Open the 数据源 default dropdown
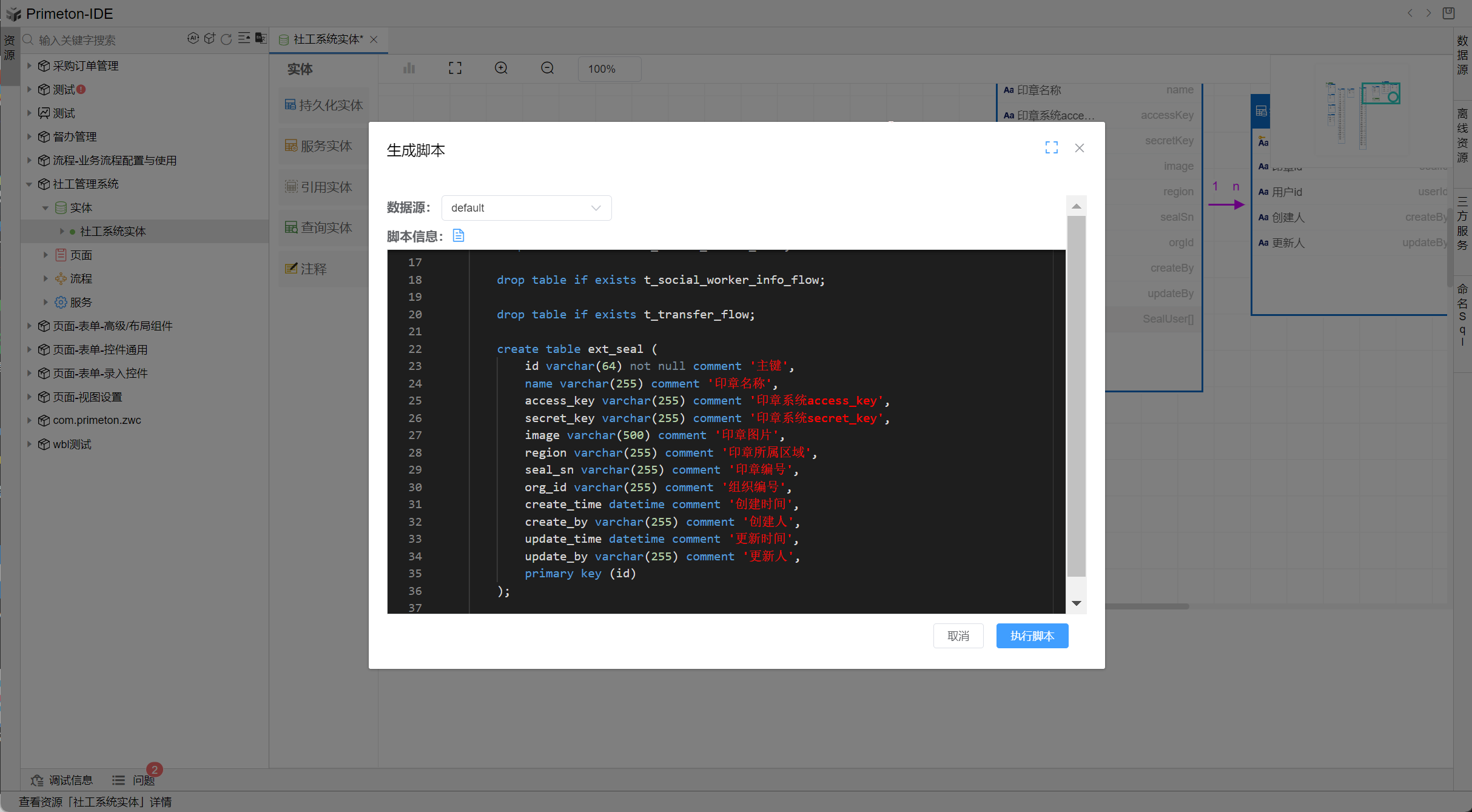This screenshot has height=812, width=1472. pos(526,208)
